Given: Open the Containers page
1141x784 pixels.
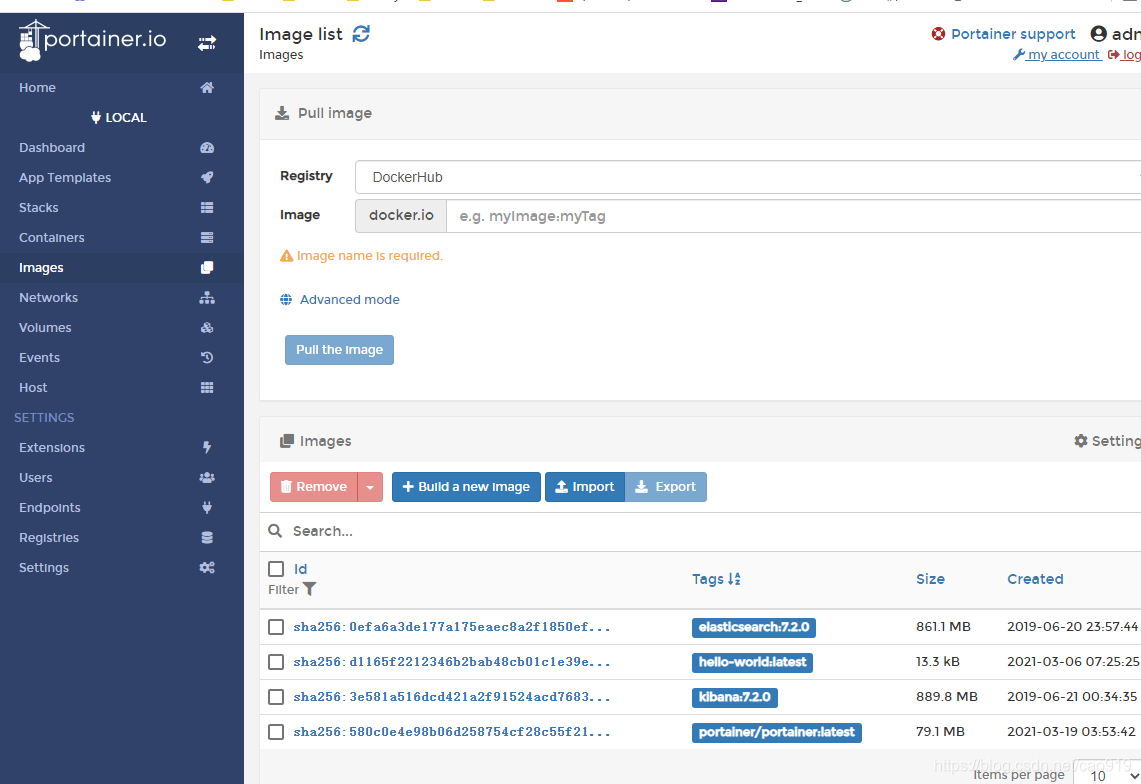Looking at the screenshot, I should point(52,237).
